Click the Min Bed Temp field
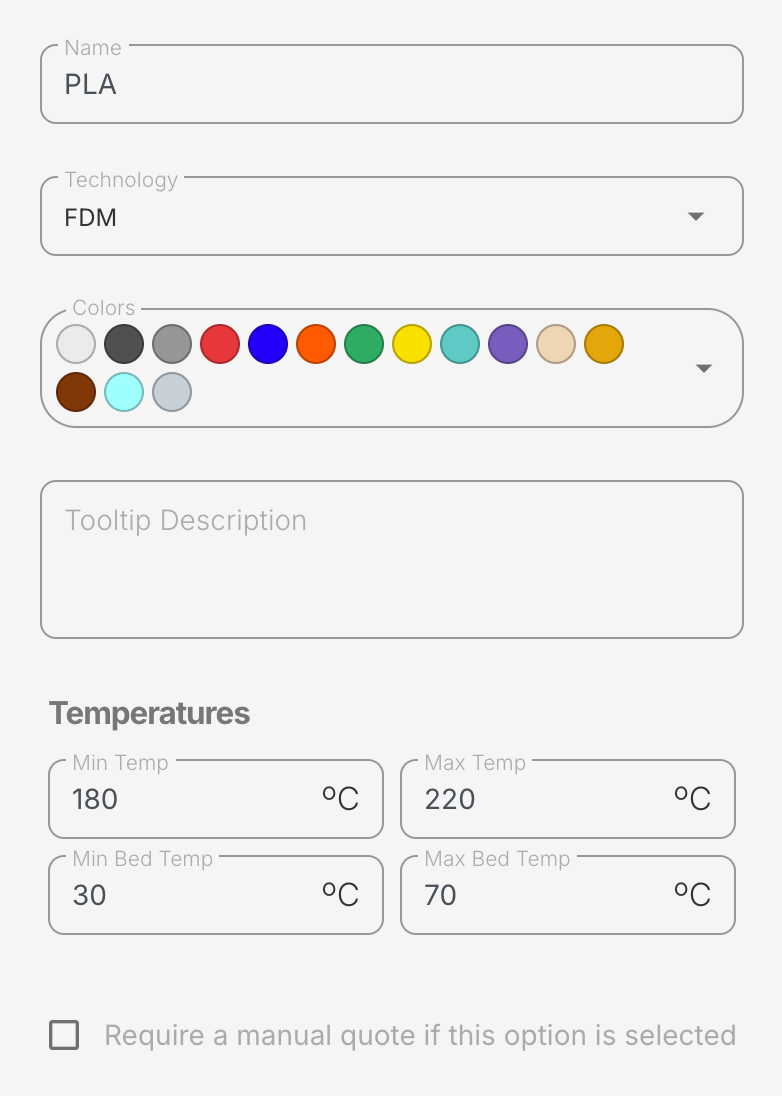 click(190, 895)
